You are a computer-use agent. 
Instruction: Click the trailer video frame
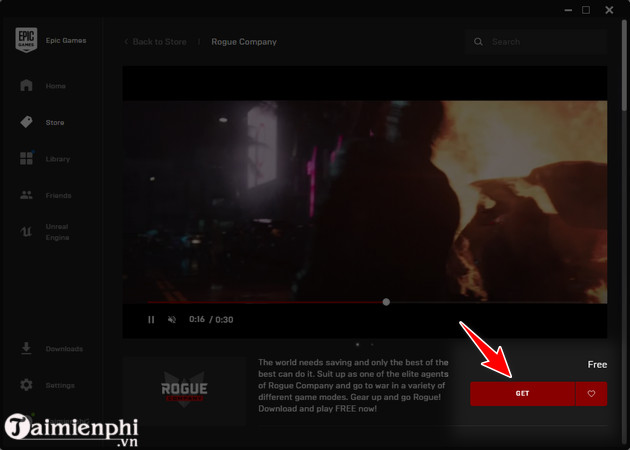coord(365,202)
